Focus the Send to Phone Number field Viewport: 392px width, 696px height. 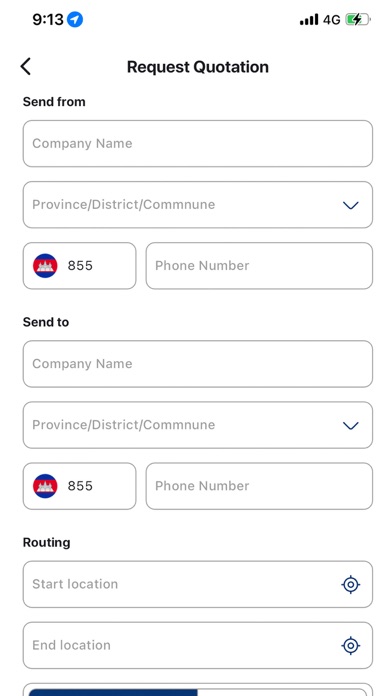click(259, 486)
